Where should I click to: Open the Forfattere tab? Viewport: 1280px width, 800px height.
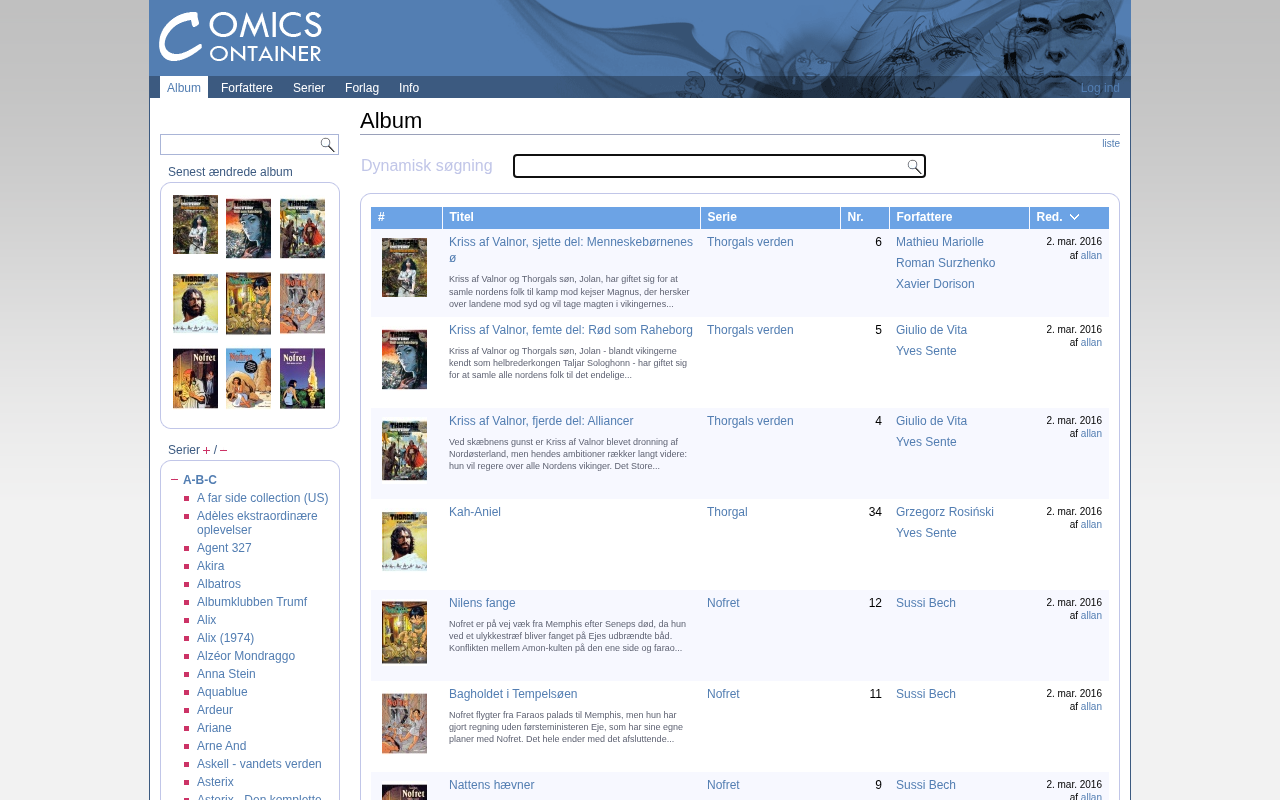247,88
